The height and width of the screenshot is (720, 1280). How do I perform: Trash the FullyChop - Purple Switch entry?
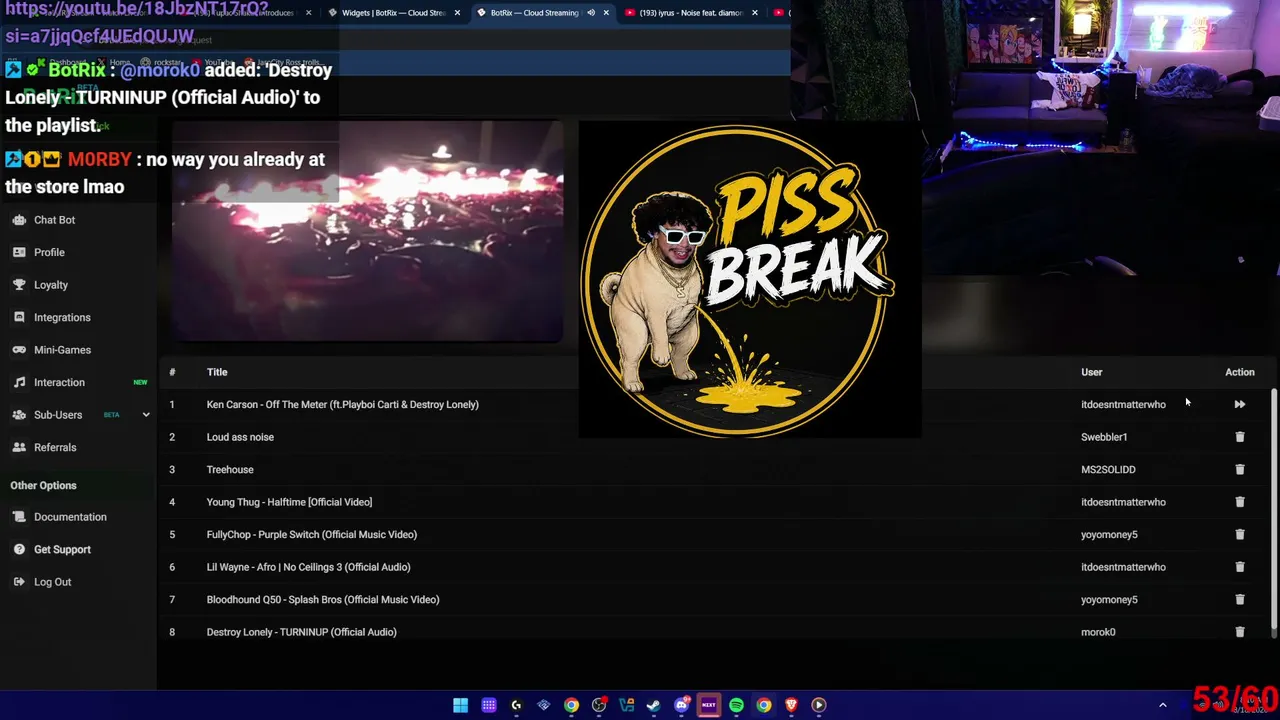[x=1239, y=534]
